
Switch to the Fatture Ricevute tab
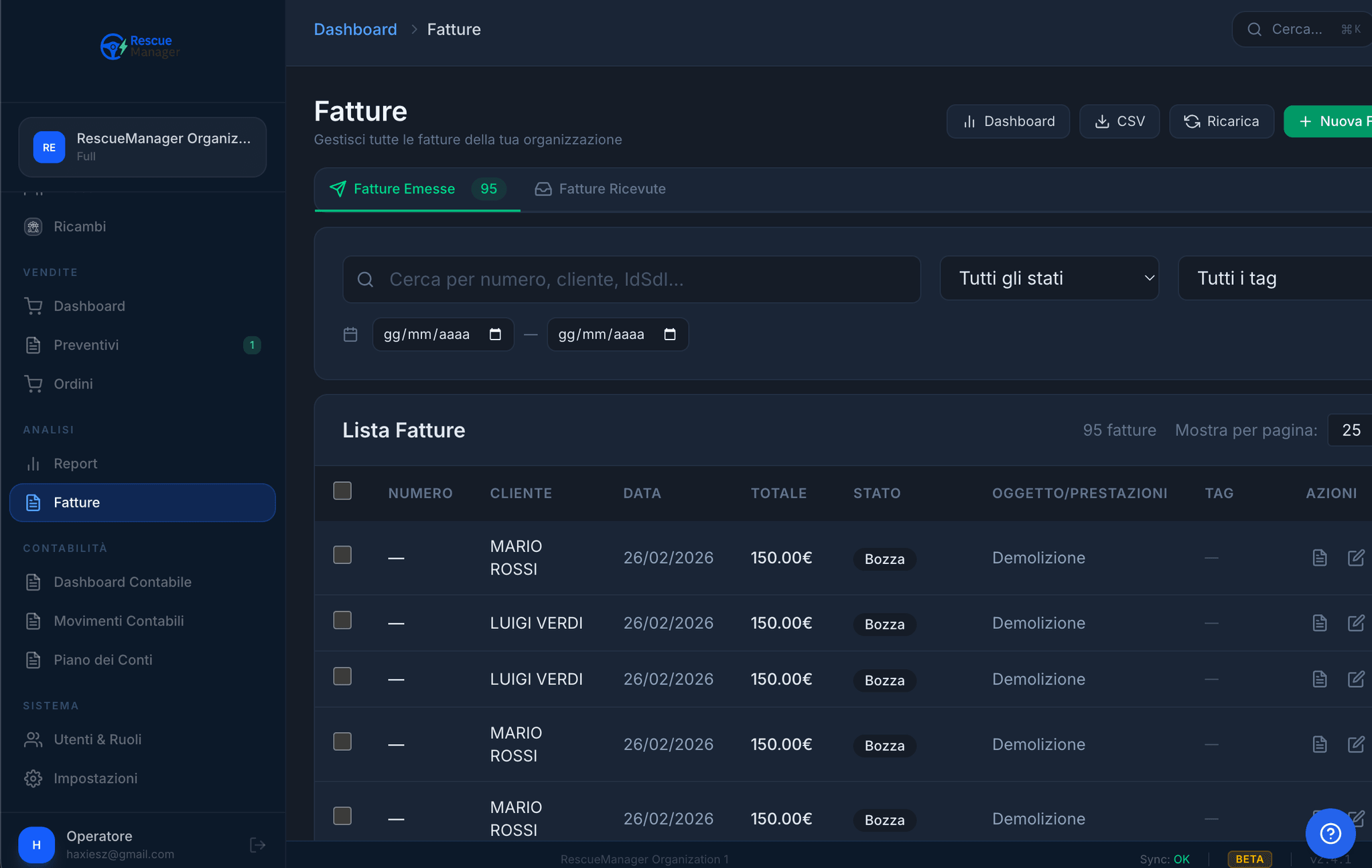(600, 189)
